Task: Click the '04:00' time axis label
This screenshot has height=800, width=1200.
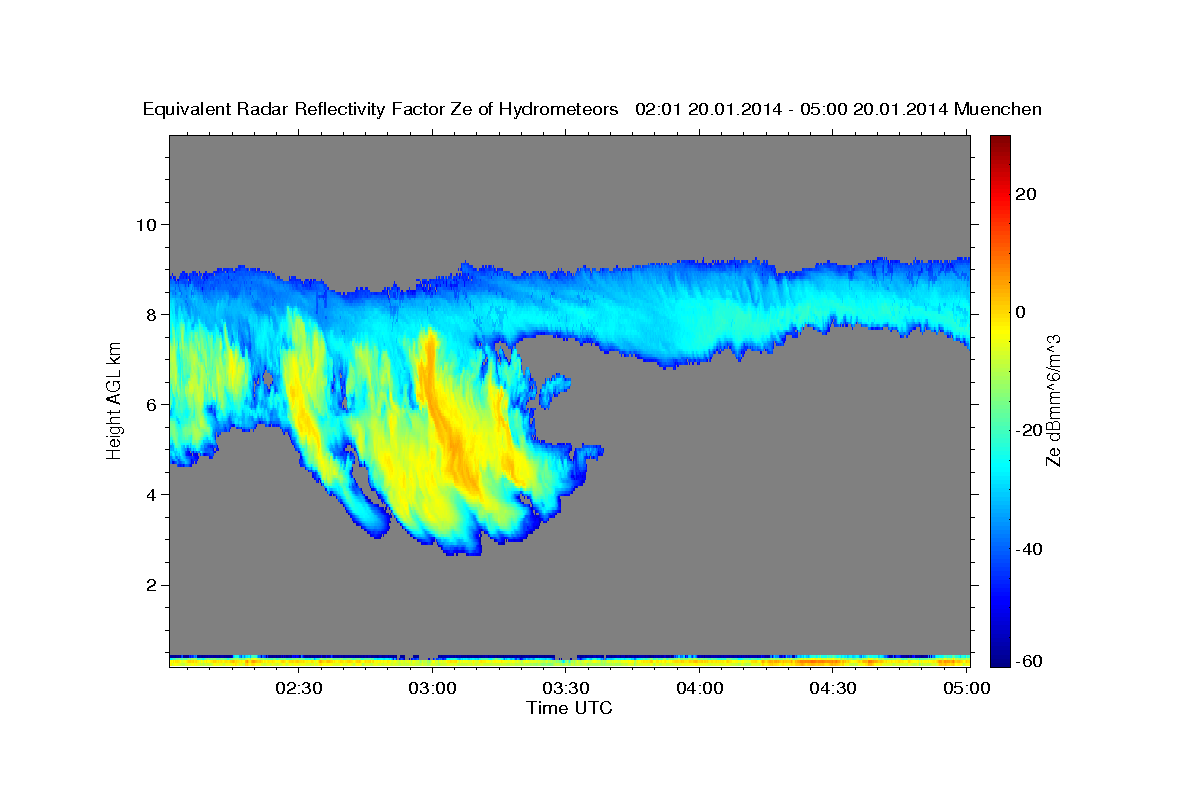Action: coord(700,687)
